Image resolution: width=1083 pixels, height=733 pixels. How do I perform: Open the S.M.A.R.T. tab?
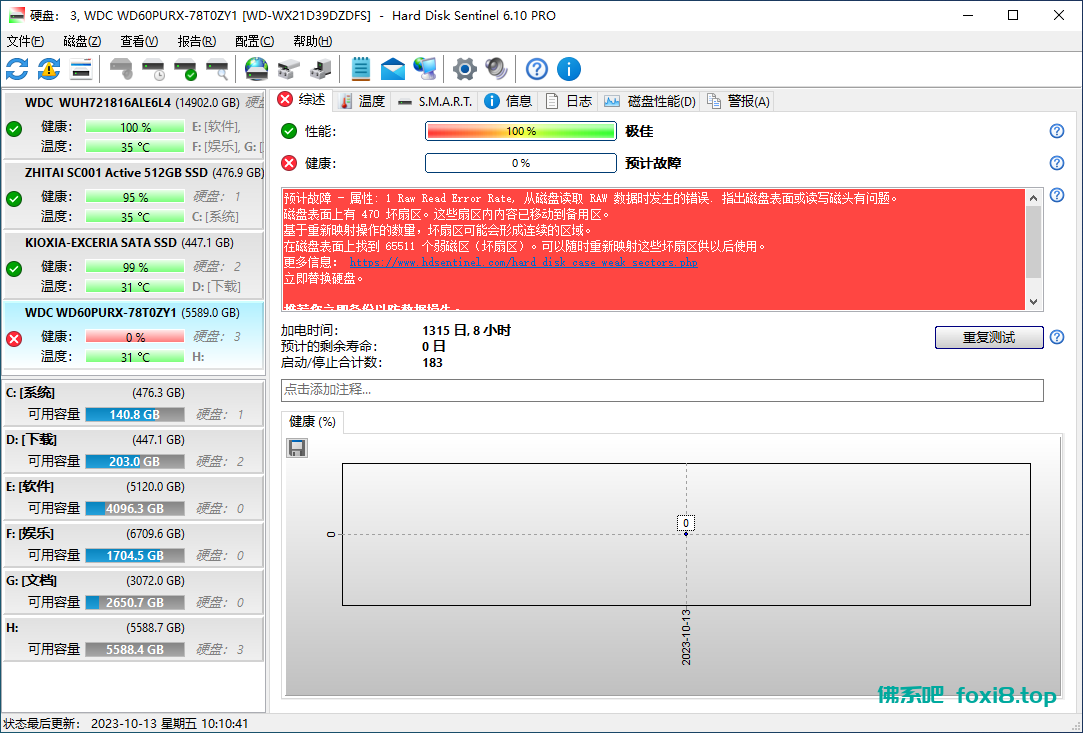[437, 100]
